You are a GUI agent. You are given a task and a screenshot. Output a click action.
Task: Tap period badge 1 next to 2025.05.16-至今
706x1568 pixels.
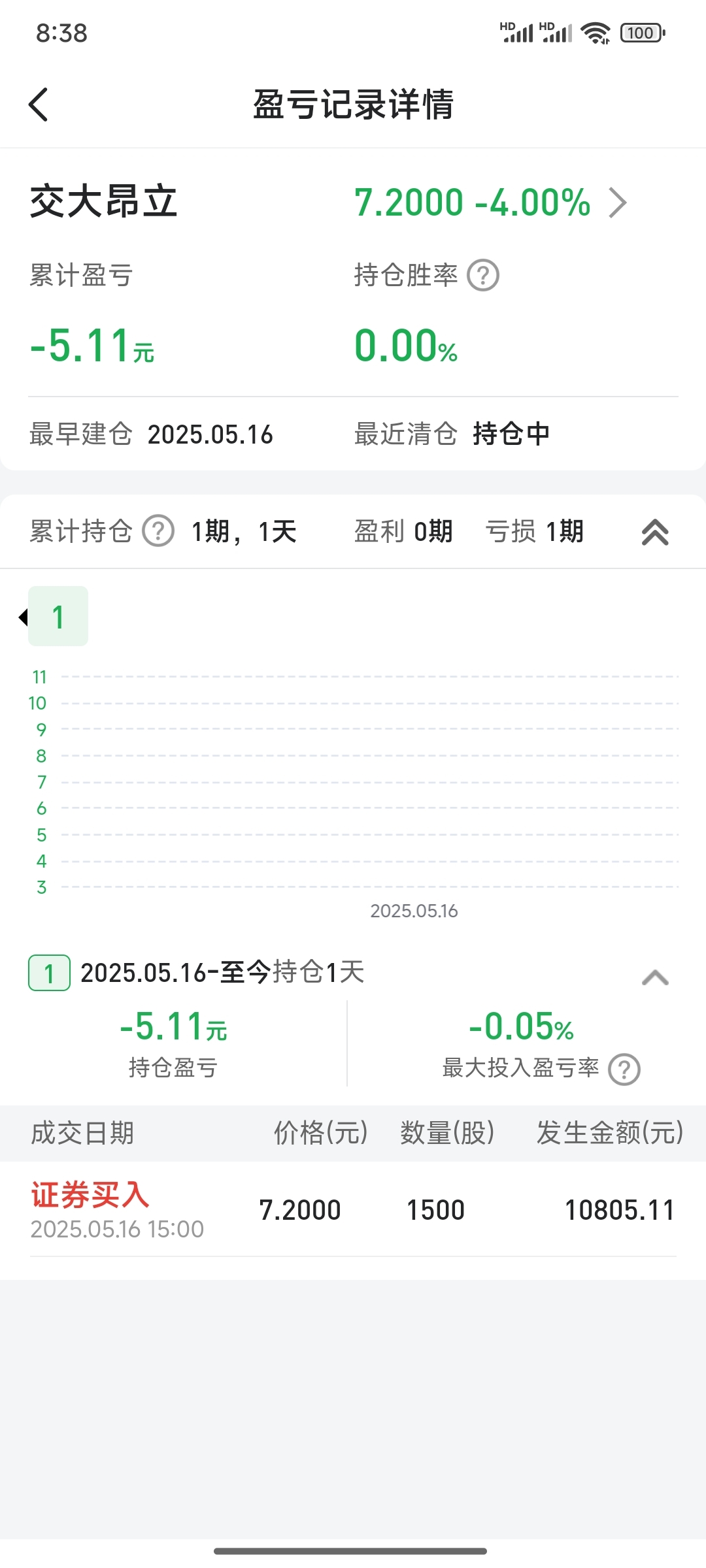[x=49, y=973]
